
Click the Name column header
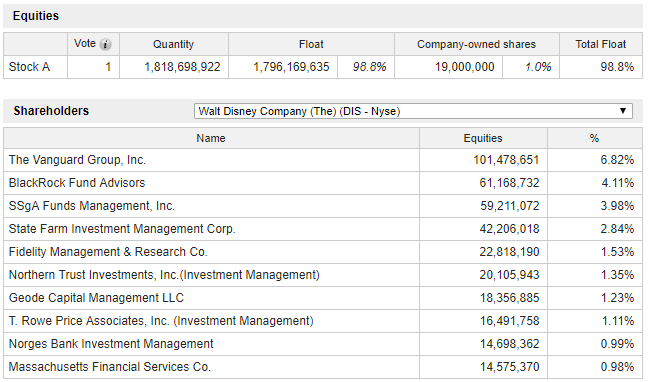click(211, 138)
